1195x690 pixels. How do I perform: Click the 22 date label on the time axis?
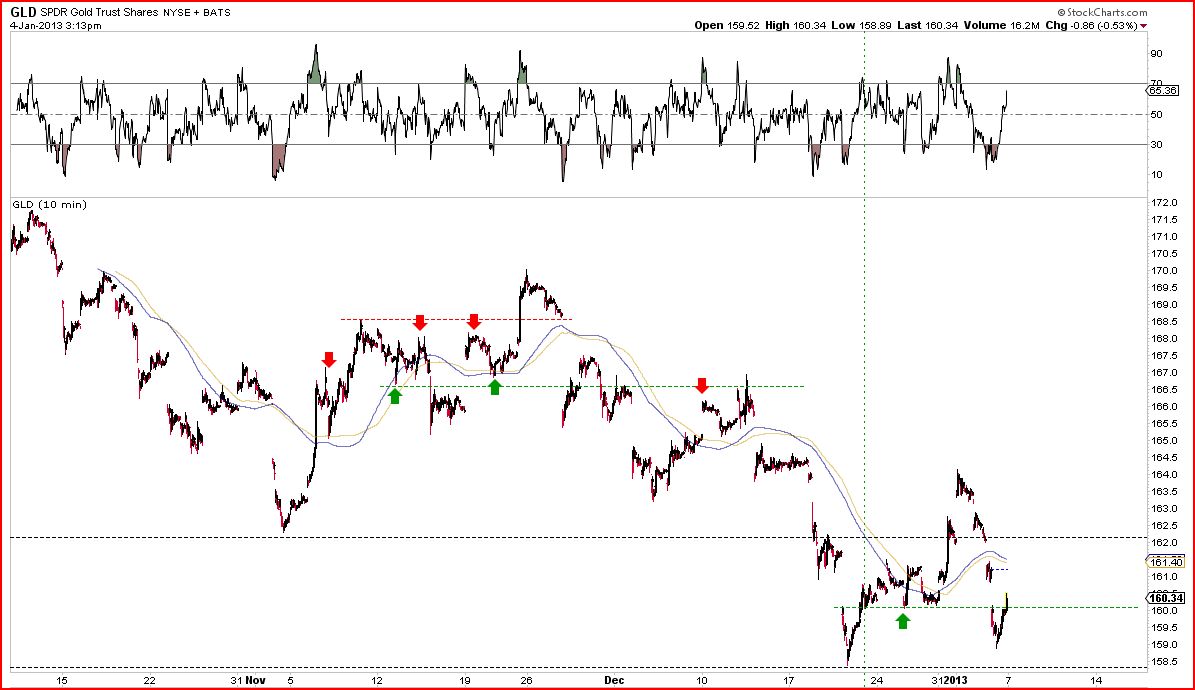point(149,680)
